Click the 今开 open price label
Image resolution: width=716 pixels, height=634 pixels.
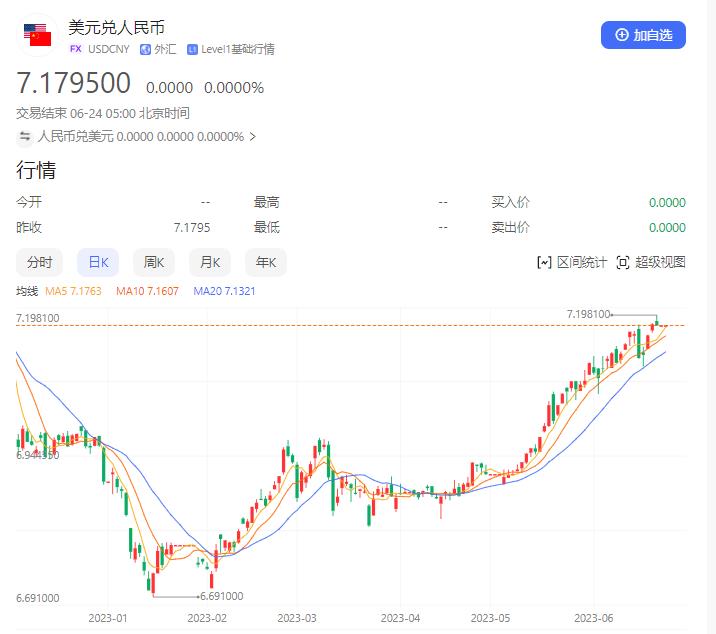(x=29, y=202)
